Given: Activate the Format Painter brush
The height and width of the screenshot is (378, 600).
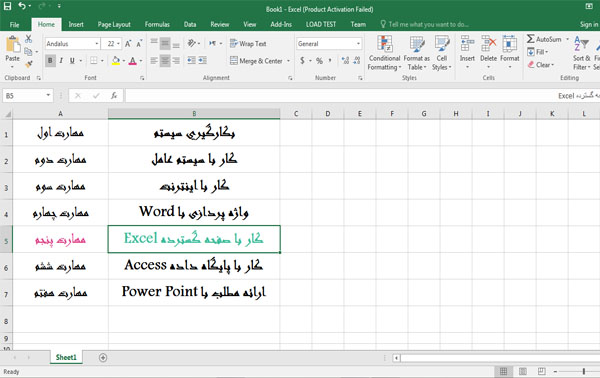Looking at the screenshot, I should coord(28,64).
